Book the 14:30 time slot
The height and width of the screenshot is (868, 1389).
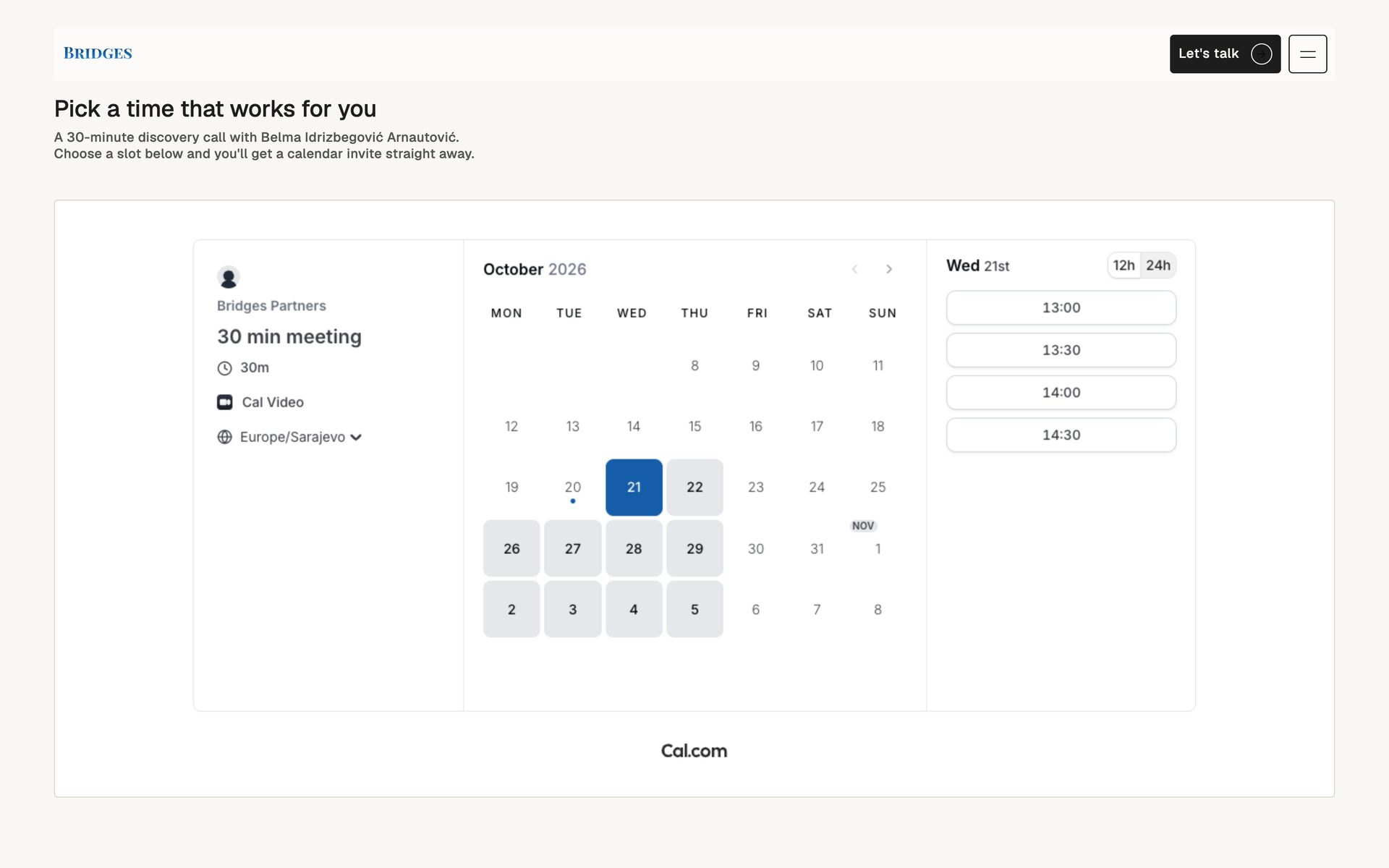coord(1061,435)
